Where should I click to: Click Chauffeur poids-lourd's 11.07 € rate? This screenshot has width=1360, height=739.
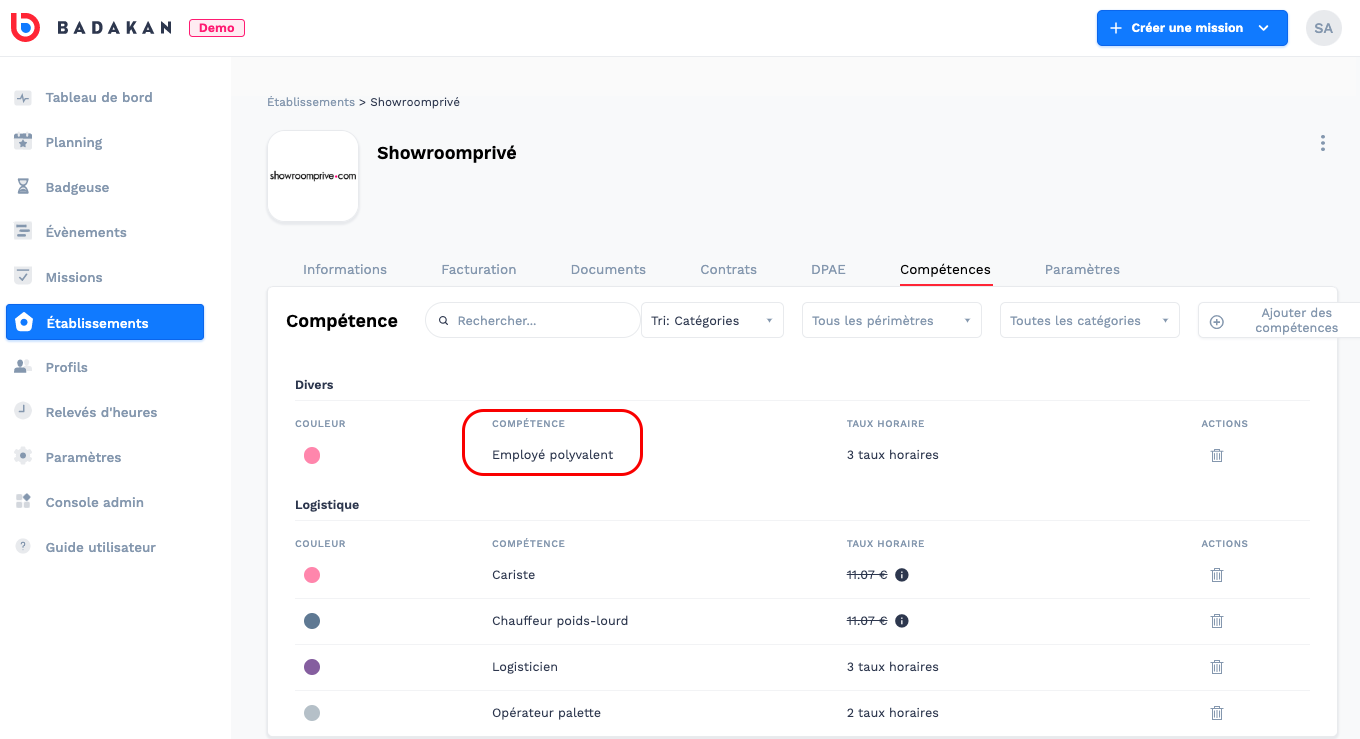[x=867, y=621]
